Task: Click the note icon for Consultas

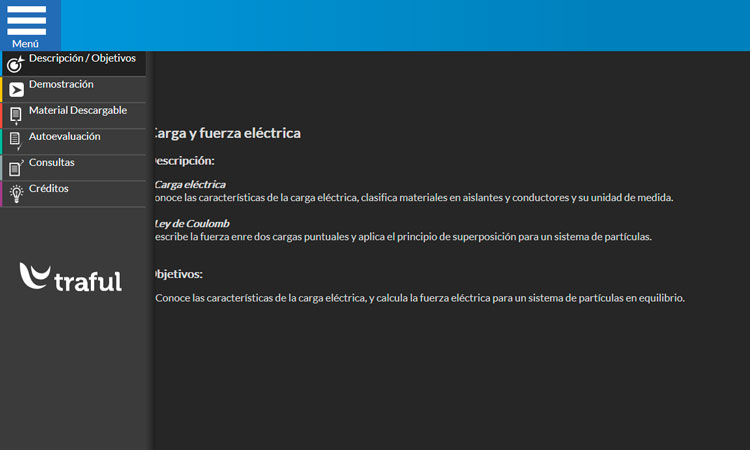Action: [x=16, y=168]
